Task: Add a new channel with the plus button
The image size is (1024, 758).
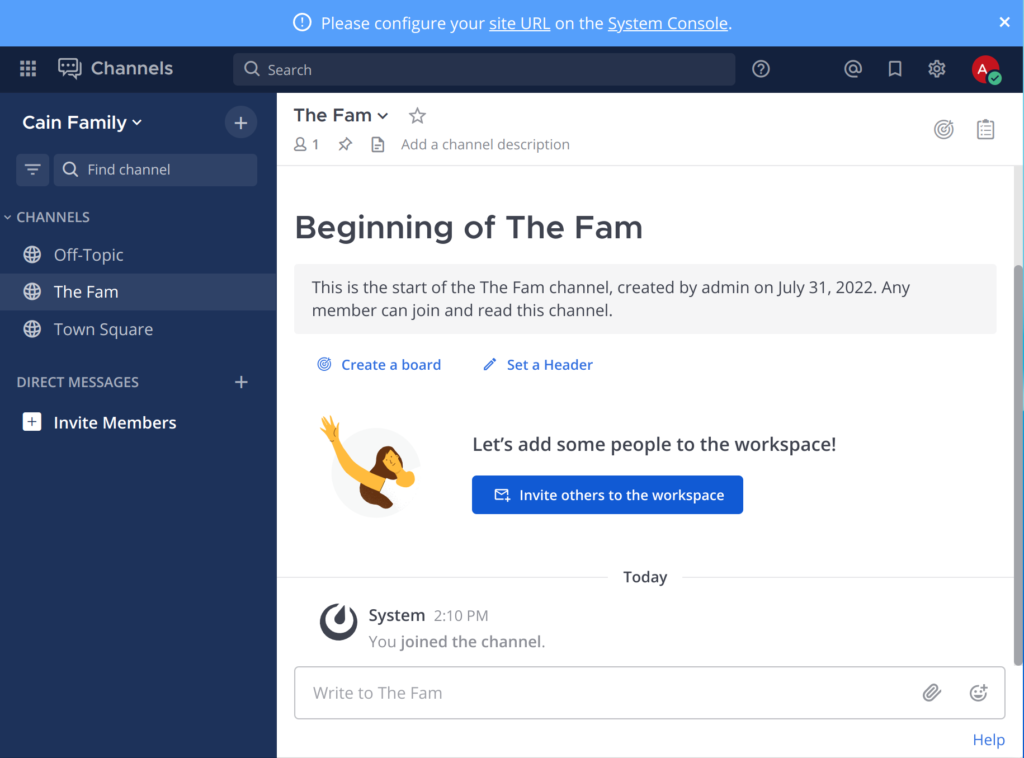Action: pyautogui.click(x=241, y=123)
